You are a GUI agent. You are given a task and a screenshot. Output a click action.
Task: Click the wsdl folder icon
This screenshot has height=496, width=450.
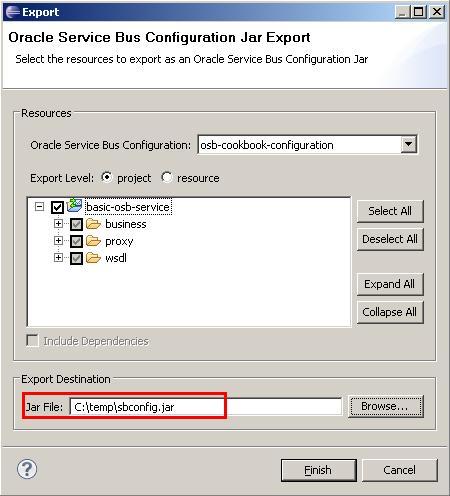coord(93,258)
